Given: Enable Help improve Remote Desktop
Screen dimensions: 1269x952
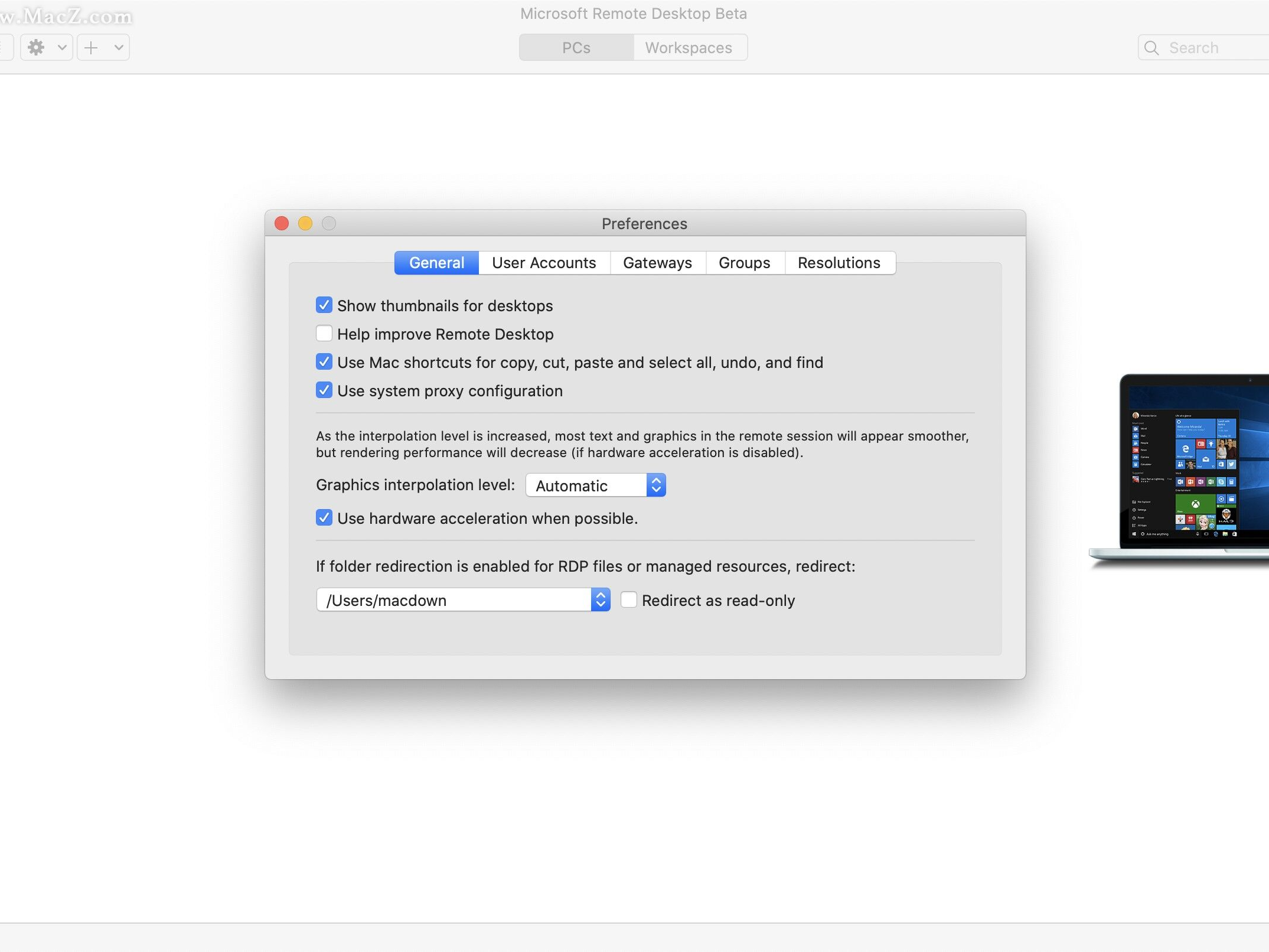Looking at the screenshot, I should pyautogui.click(x=324, y=333).
